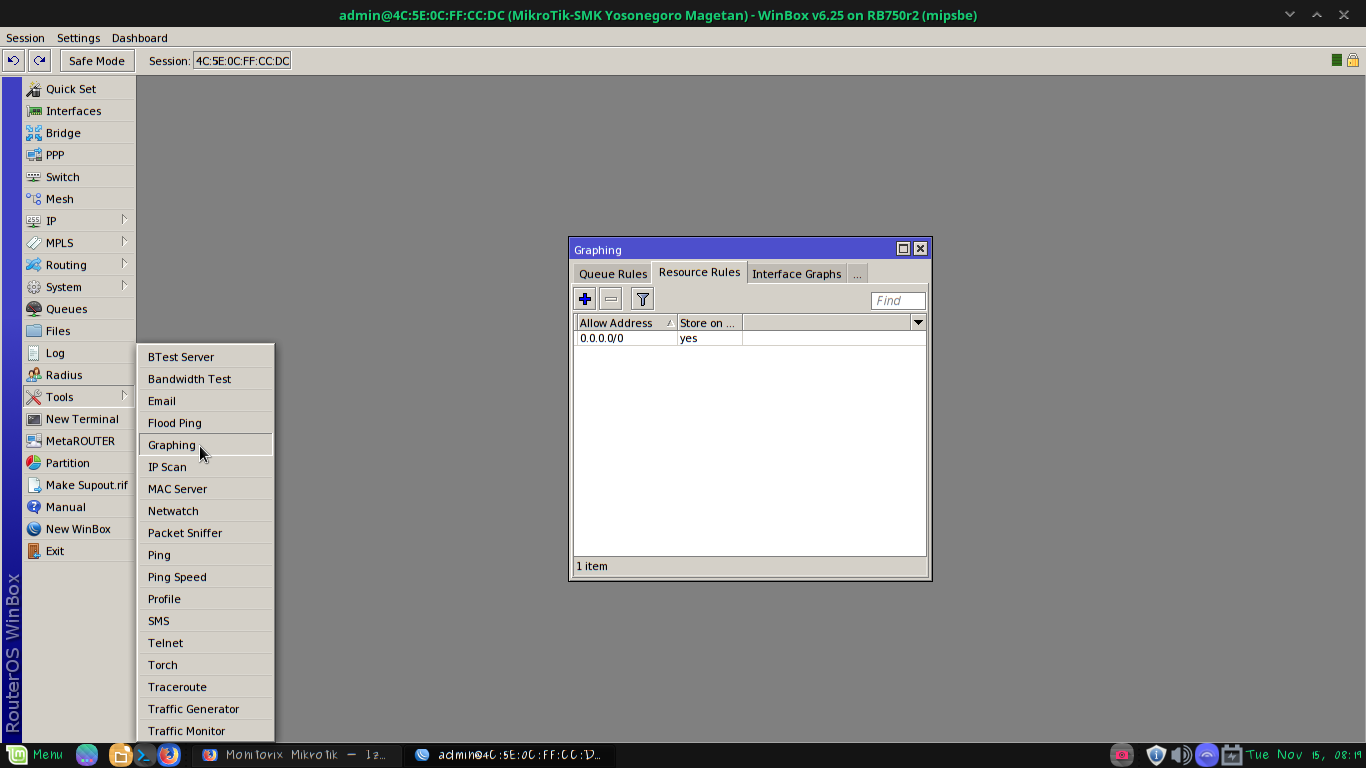Click the Find field in Graphing
Image resolution: width=1366 pixels, height=768 pixels.
click(x=898, y=300)
